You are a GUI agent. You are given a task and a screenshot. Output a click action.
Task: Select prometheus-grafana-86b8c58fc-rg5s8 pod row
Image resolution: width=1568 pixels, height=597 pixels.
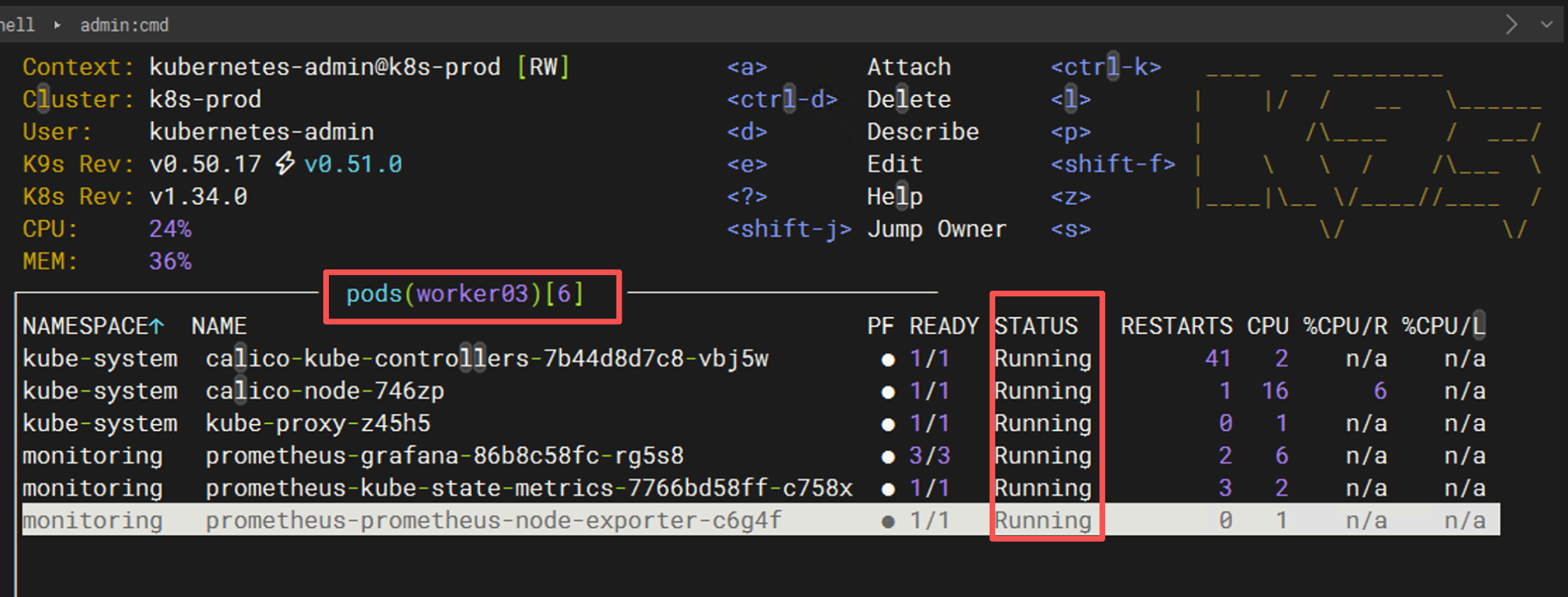point(761,456)
